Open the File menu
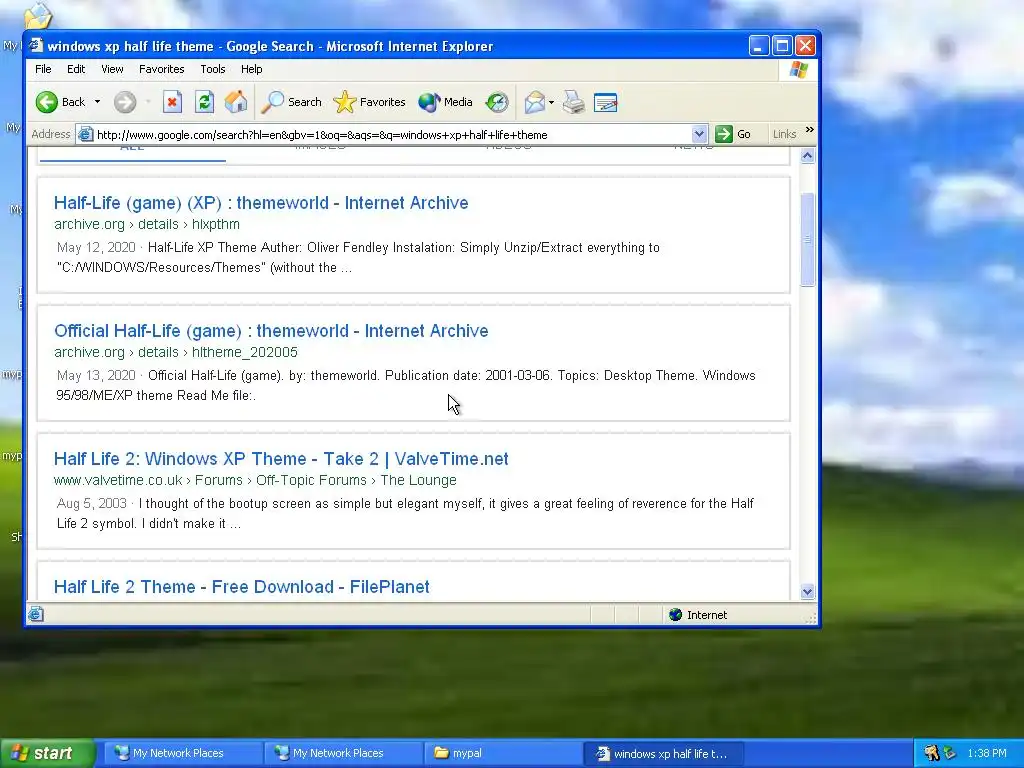Image resolution: width=1024 pixels, height=768 pixels. point(43,69)
